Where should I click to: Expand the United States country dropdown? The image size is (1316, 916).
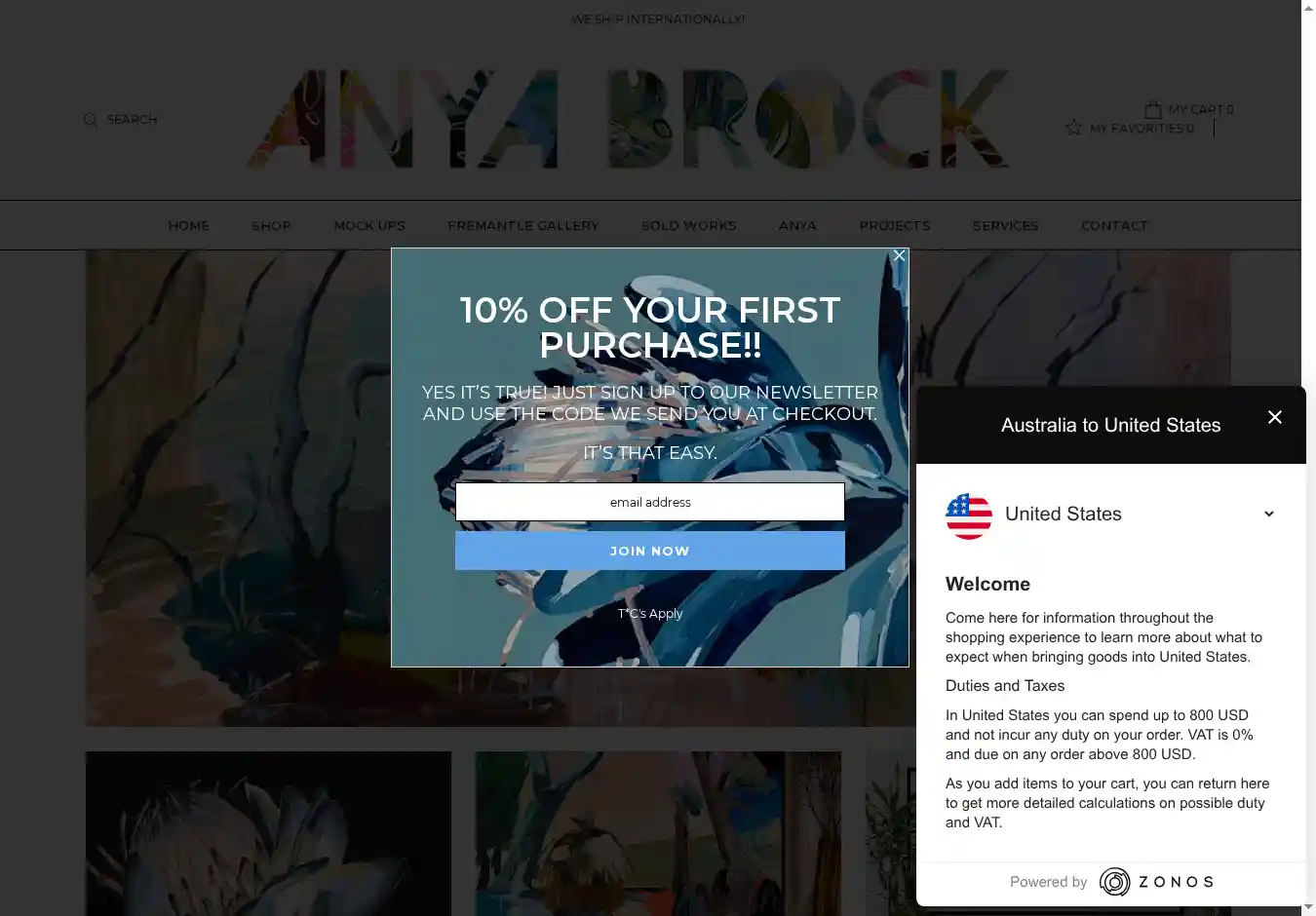(x=1268, y=514)
